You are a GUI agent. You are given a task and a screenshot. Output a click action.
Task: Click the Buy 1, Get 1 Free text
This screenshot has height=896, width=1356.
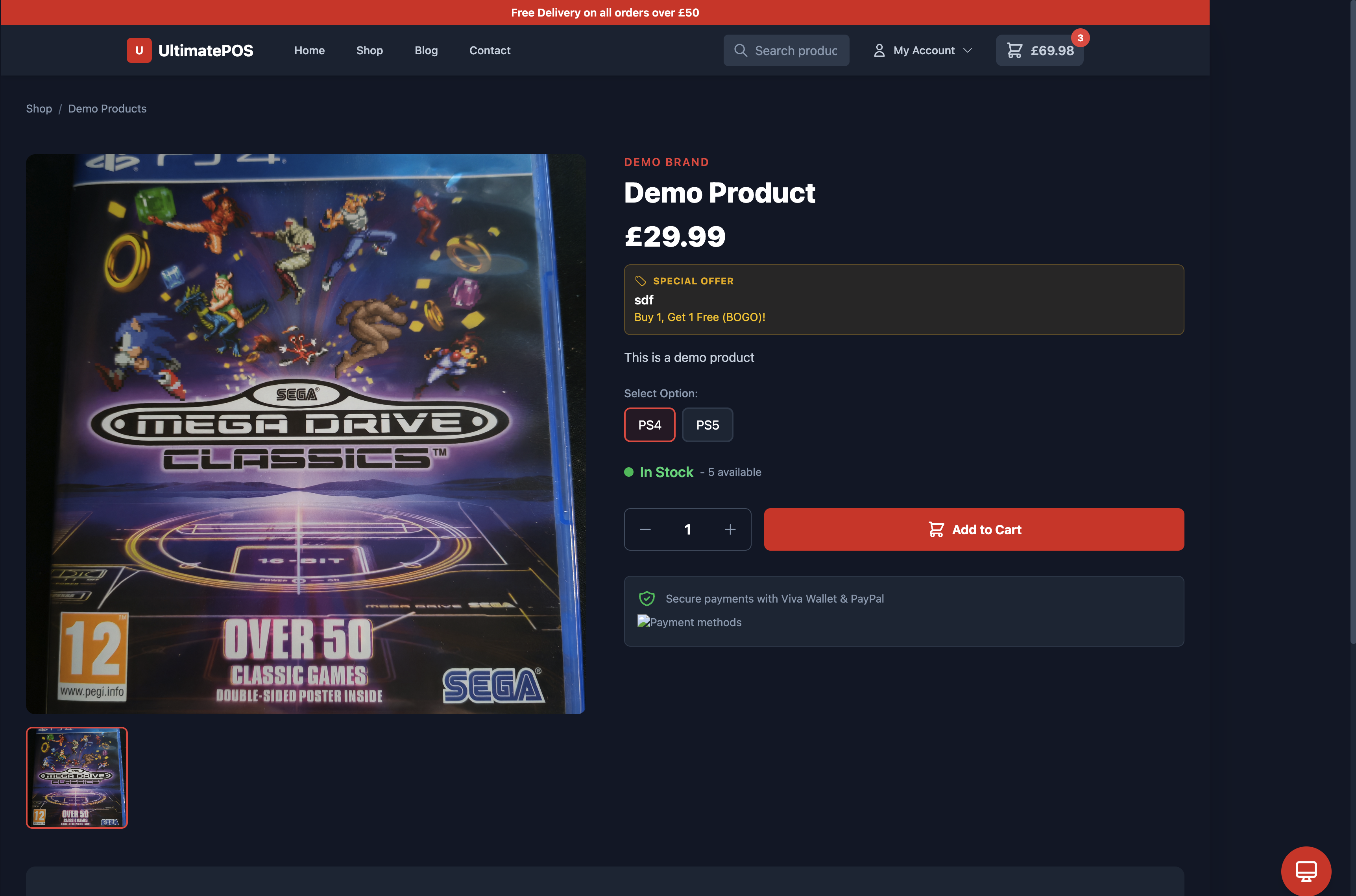tap(700, 317)
